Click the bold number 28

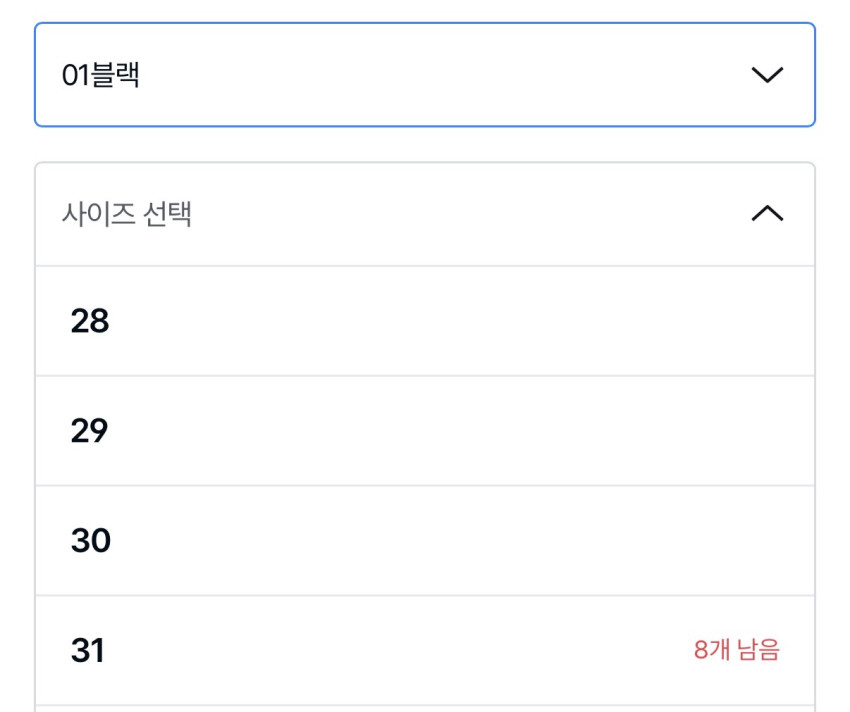[90, 321]
